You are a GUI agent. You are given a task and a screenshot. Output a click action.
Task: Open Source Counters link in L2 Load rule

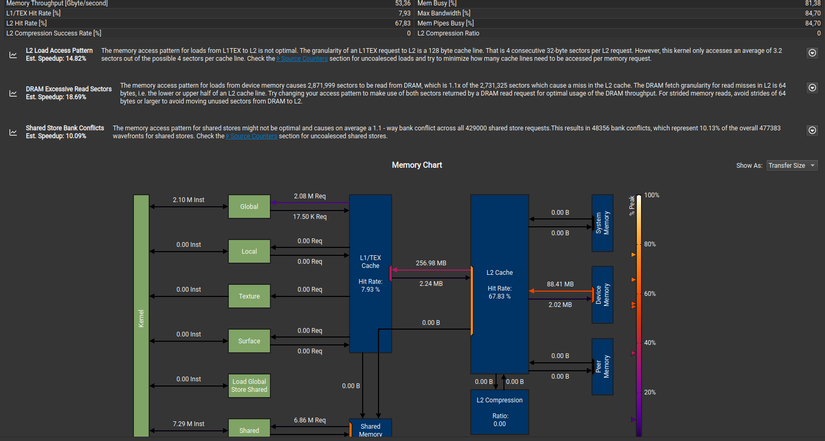(302, 59)
